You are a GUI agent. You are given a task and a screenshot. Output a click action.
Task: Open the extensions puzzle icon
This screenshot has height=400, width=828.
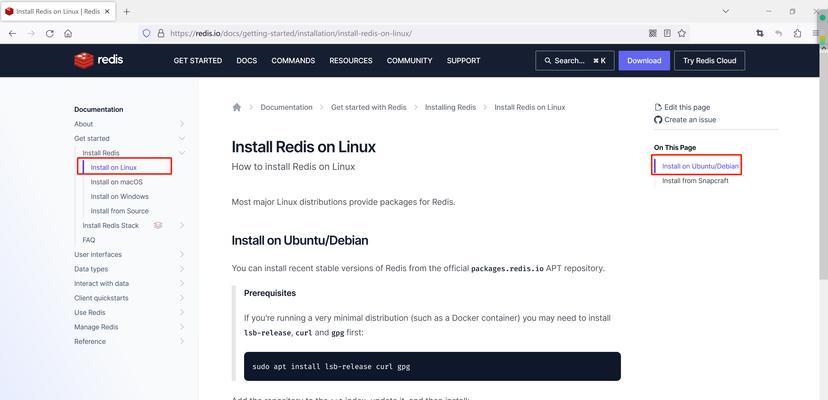pyautogui.click(x=797, y=33)
